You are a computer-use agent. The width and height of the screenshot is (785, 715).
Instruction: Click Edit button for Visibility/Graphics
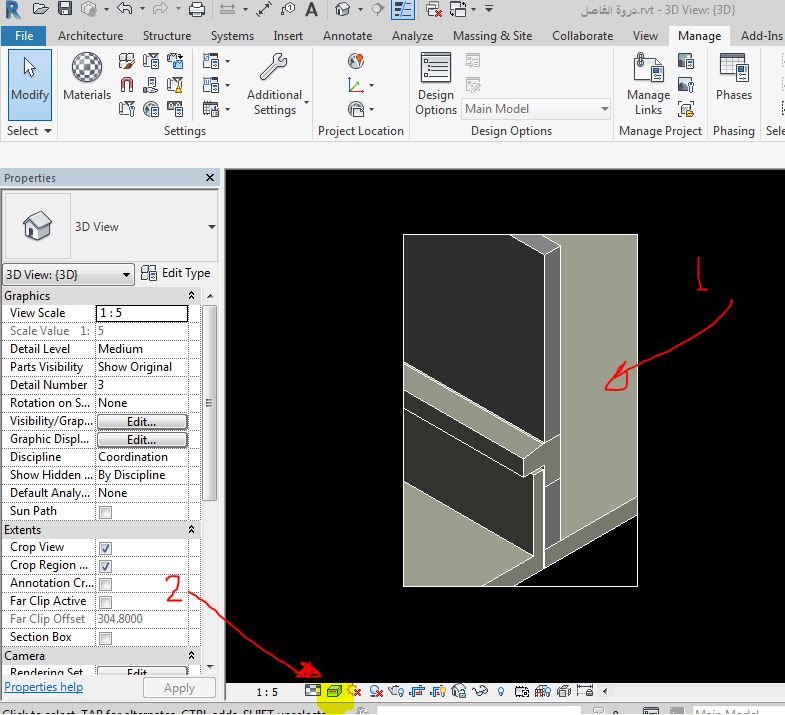coord(142,422)
